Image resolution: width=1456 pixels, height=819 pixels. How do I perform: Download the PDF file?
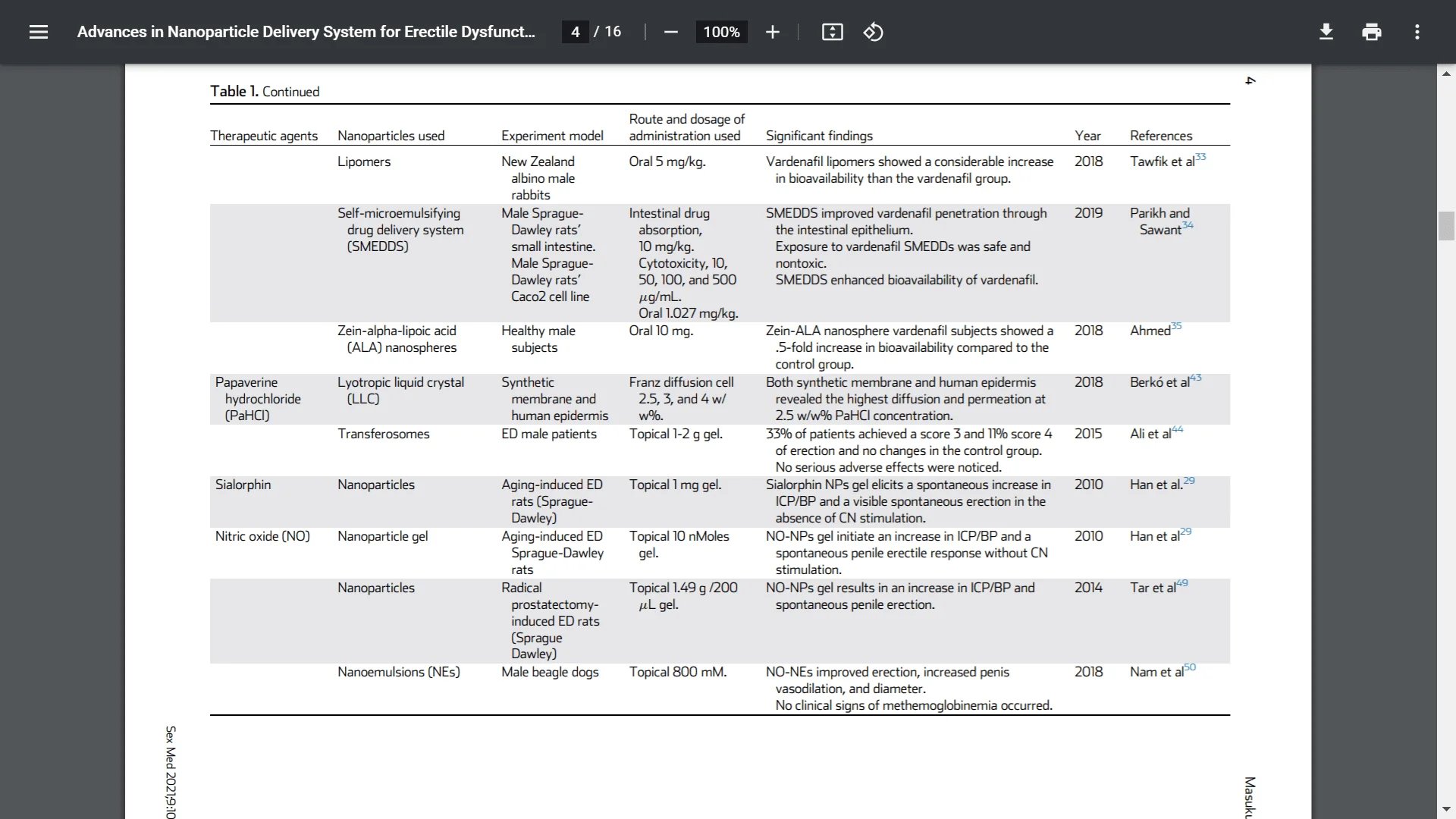[x=1326, y=32]
